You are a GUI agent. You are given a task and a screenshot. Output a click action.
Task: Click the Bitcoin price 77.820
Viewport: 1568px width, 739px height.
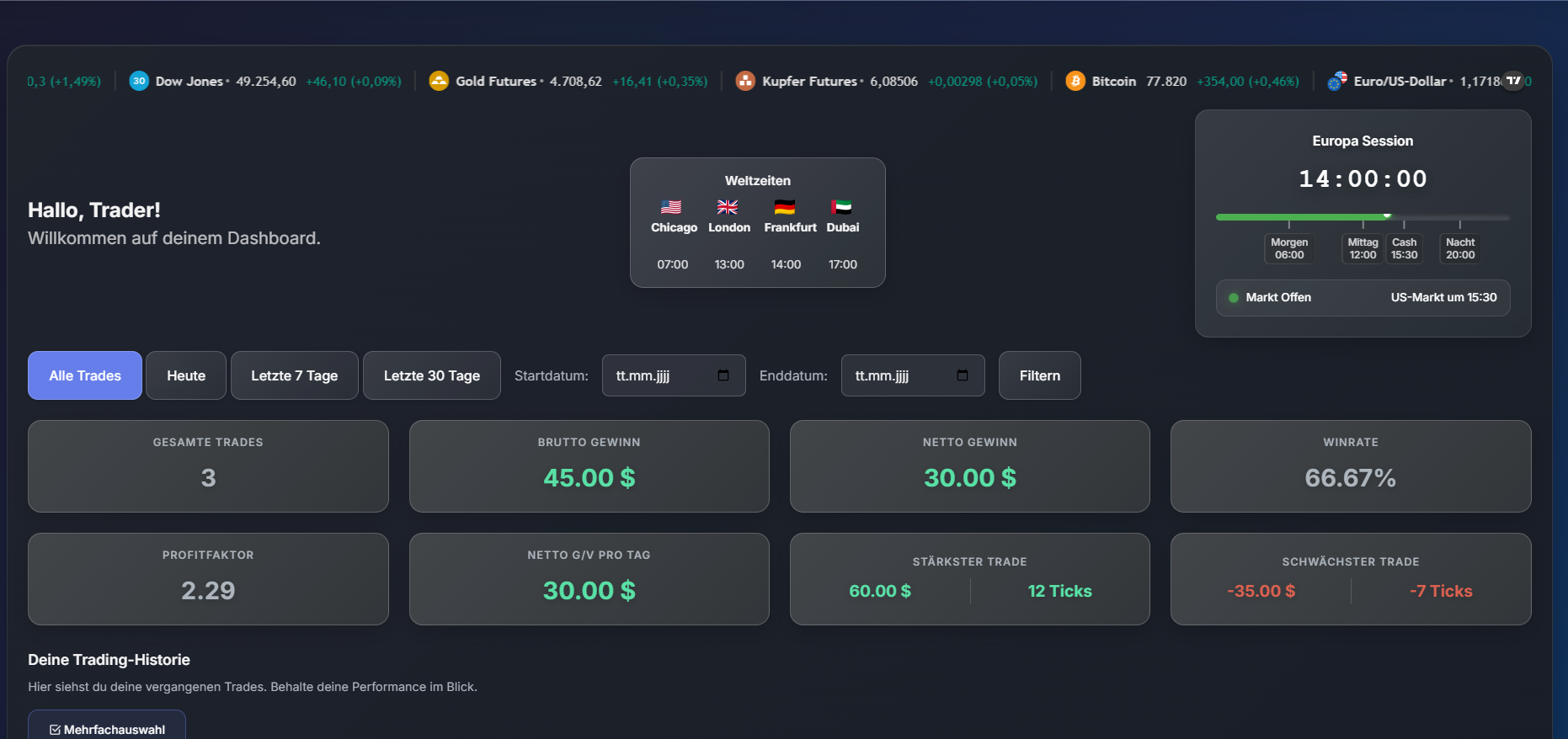pyautogui.click(x=1166, y=81)
